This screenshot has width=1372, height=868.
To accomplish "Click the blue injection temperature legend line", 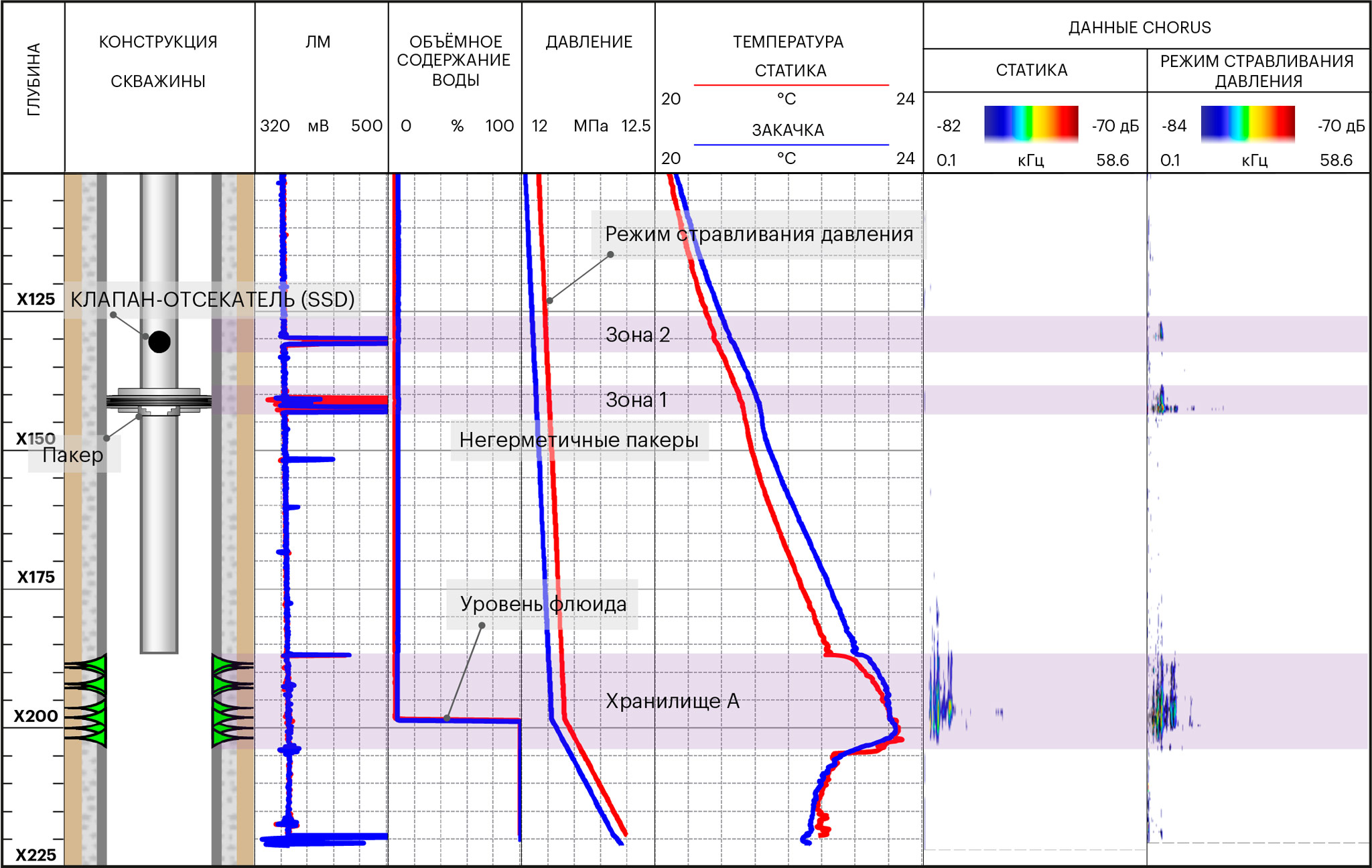I will (x=791, y=144).
